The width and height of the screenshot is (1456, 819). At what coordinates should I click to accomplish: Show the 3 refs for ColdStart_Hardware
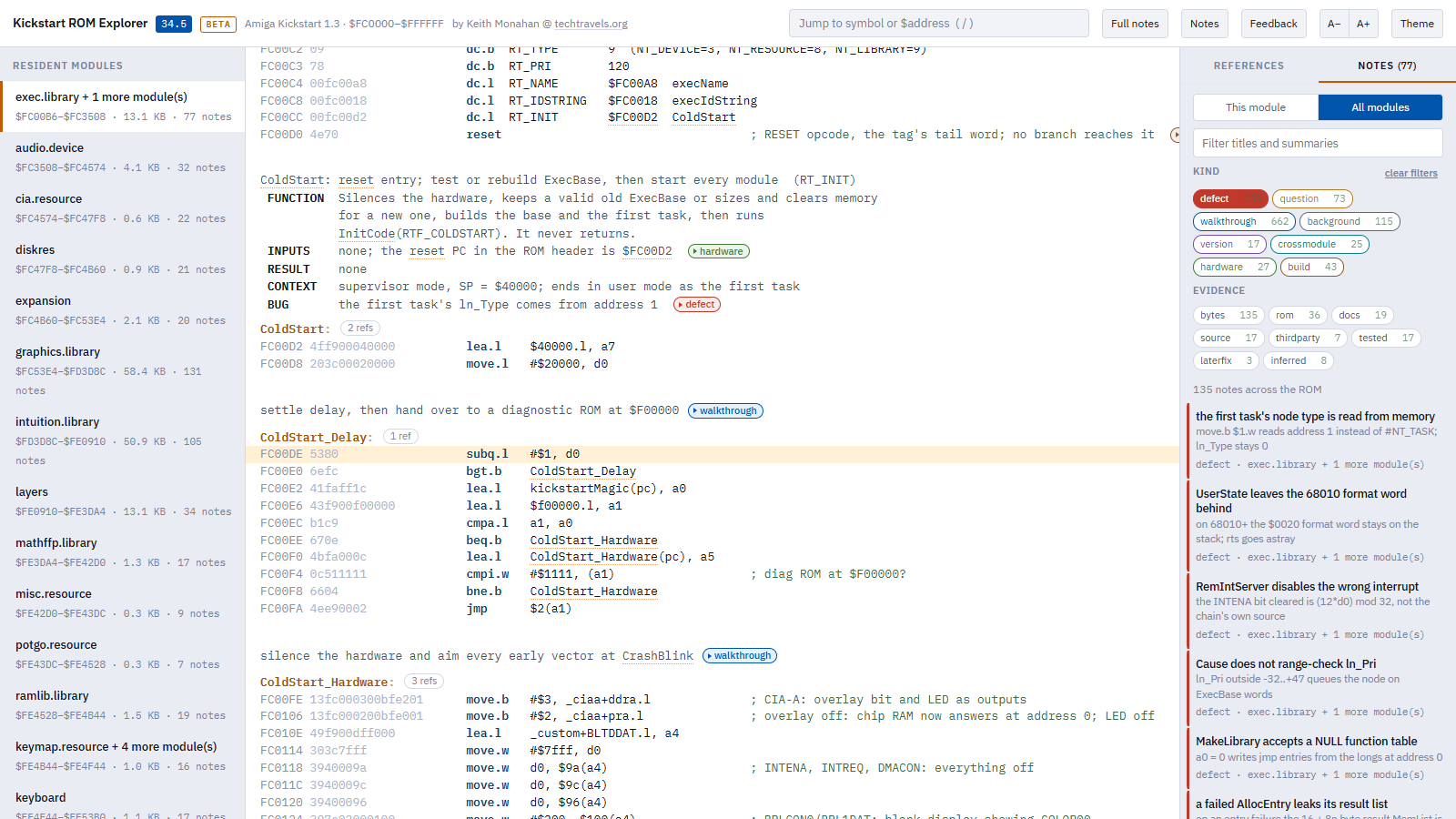click(x=424, y=681)
